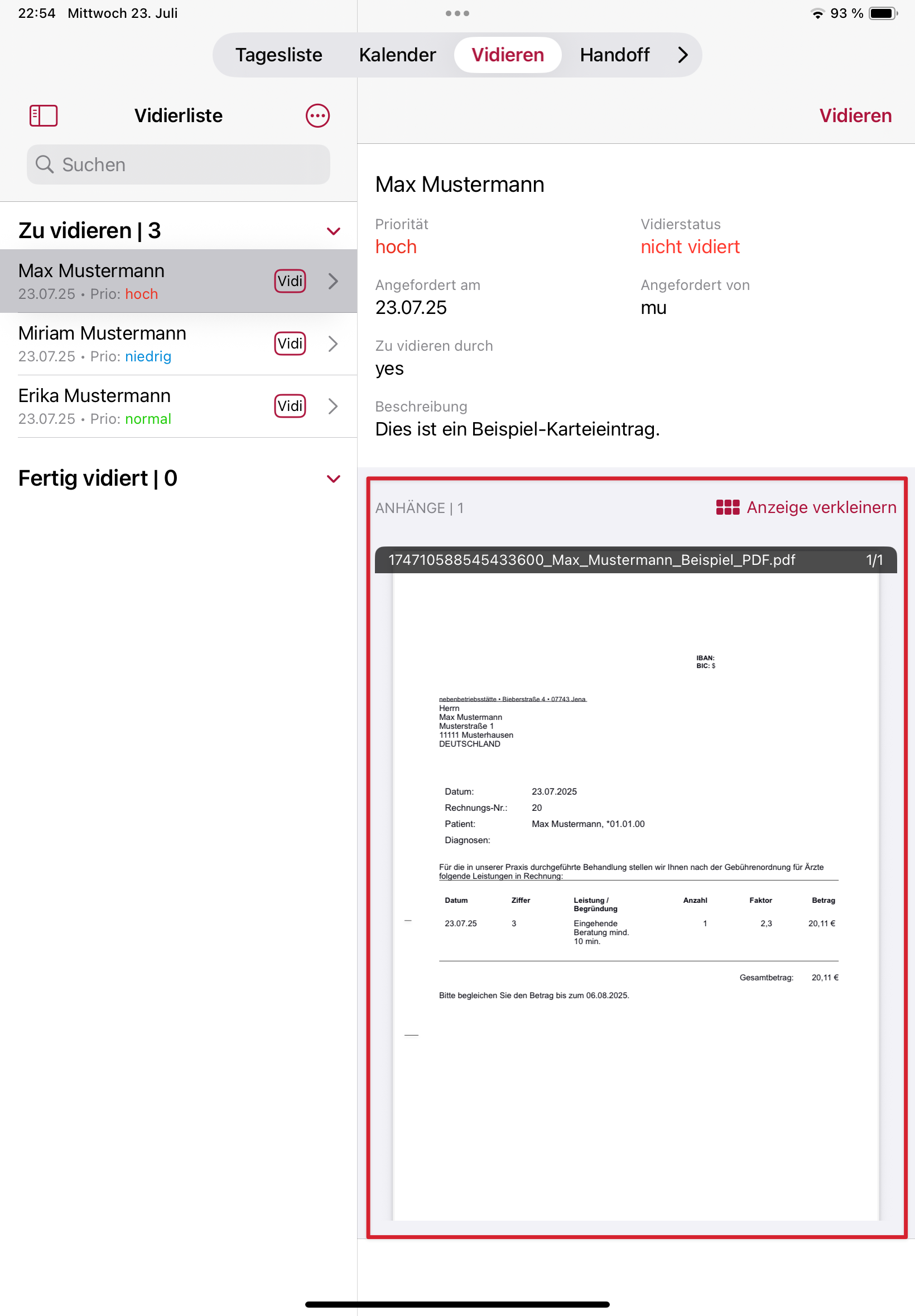Click the Vidi badge for Max Mustermann

click(290, 281)
